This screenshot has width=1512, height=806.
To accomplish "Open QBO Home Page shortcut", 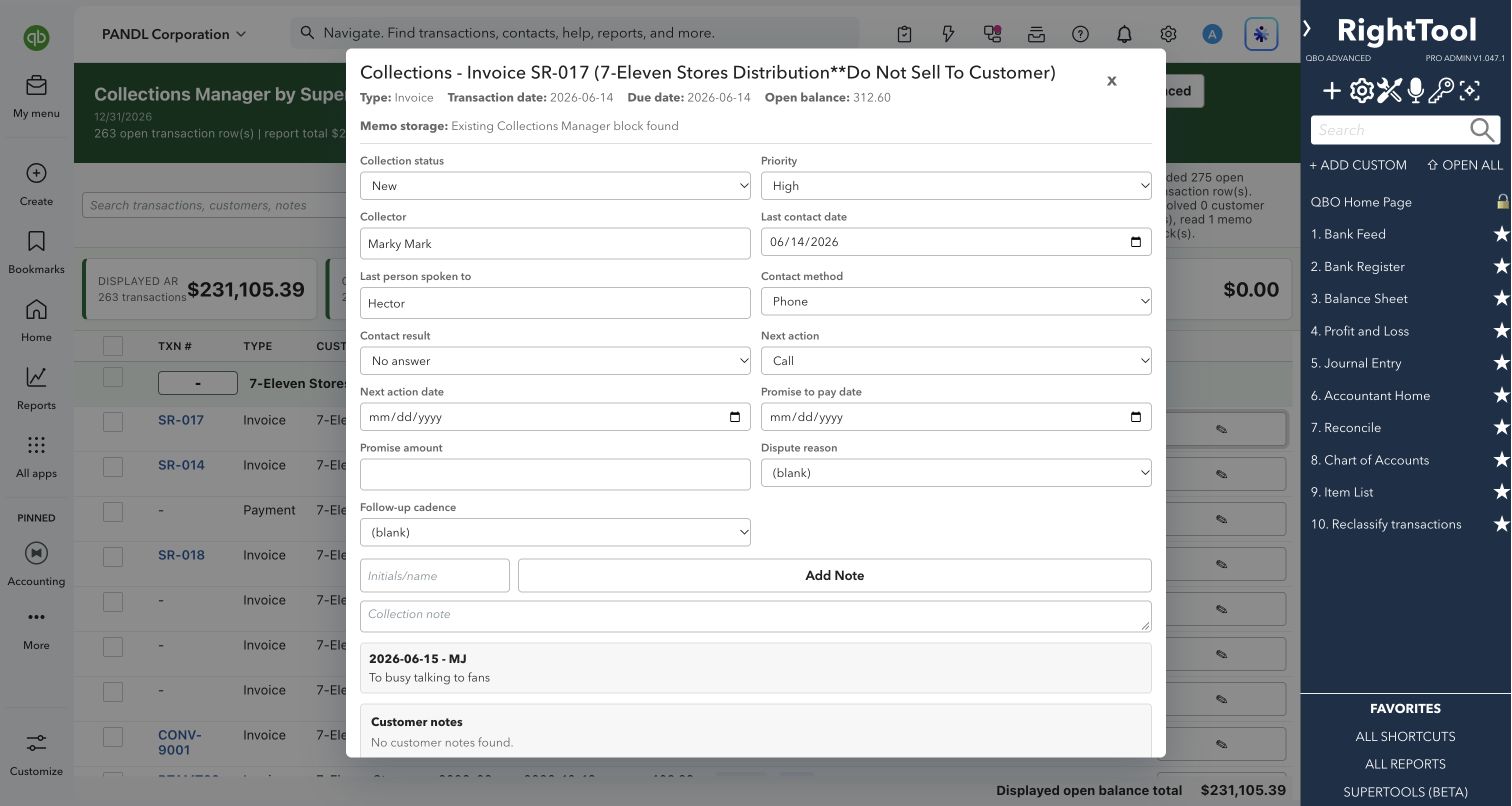I will click(x=1361, y=202).
